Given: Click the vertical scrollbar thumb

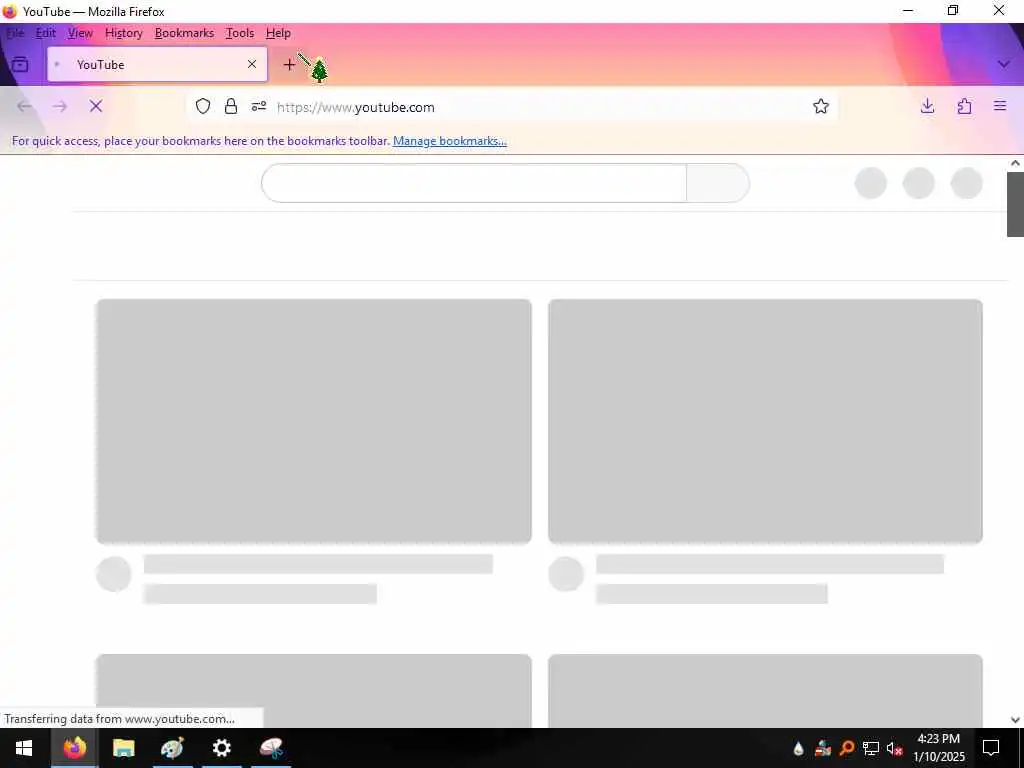Looking at the screenshot, I should pyautogui.click(x=1015, y=204).
